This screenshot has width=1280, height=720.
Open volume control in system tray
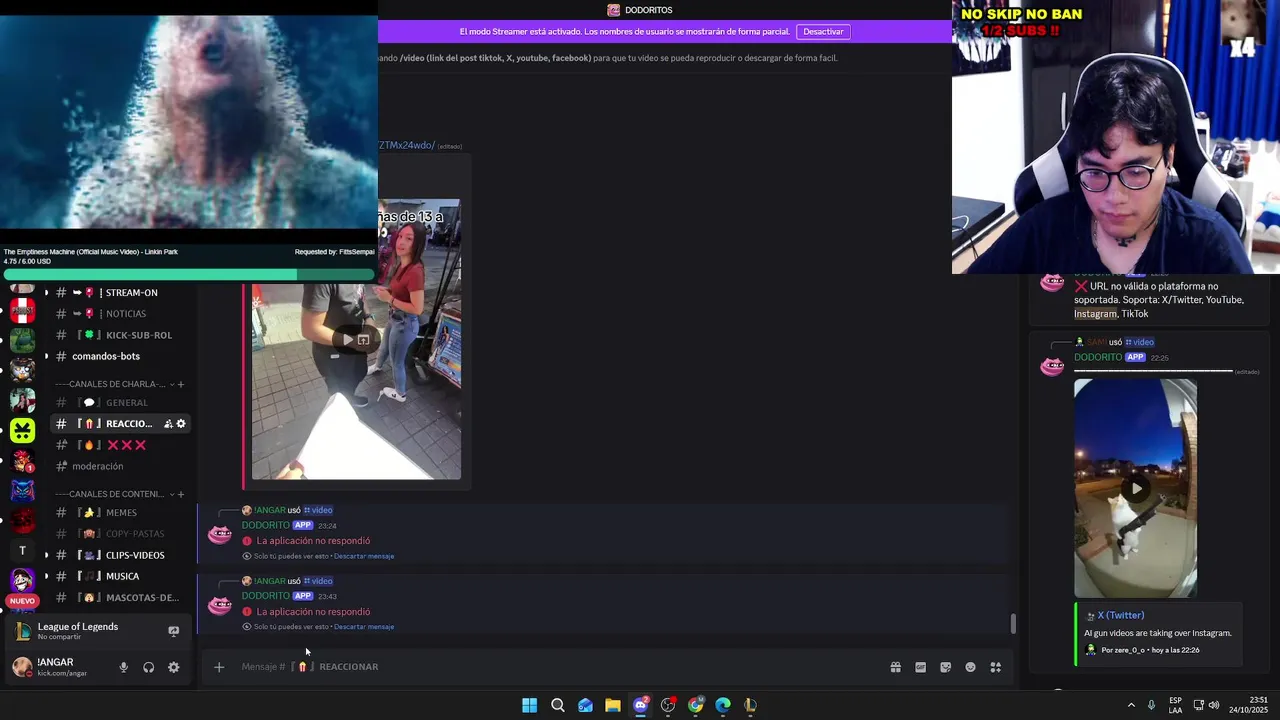click(1214, 705)
